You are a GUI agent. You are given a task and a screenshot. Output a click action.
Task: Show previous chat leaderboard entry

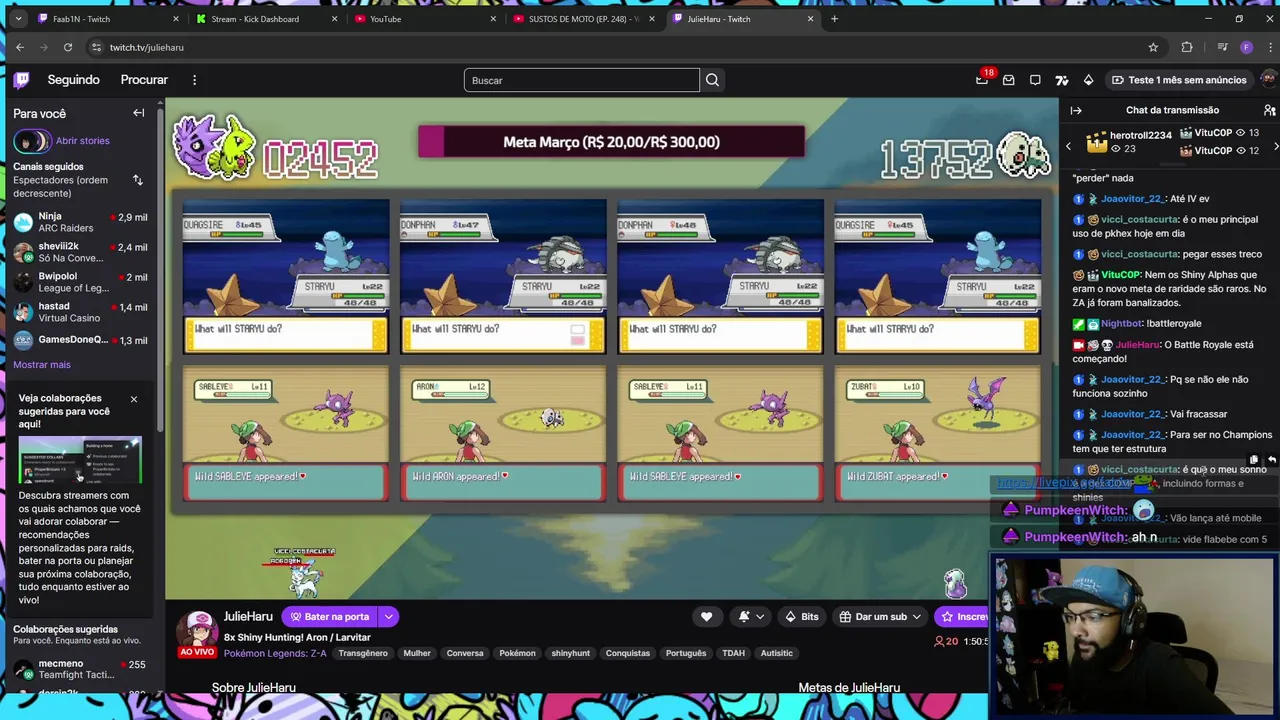tap(1068, 146)
